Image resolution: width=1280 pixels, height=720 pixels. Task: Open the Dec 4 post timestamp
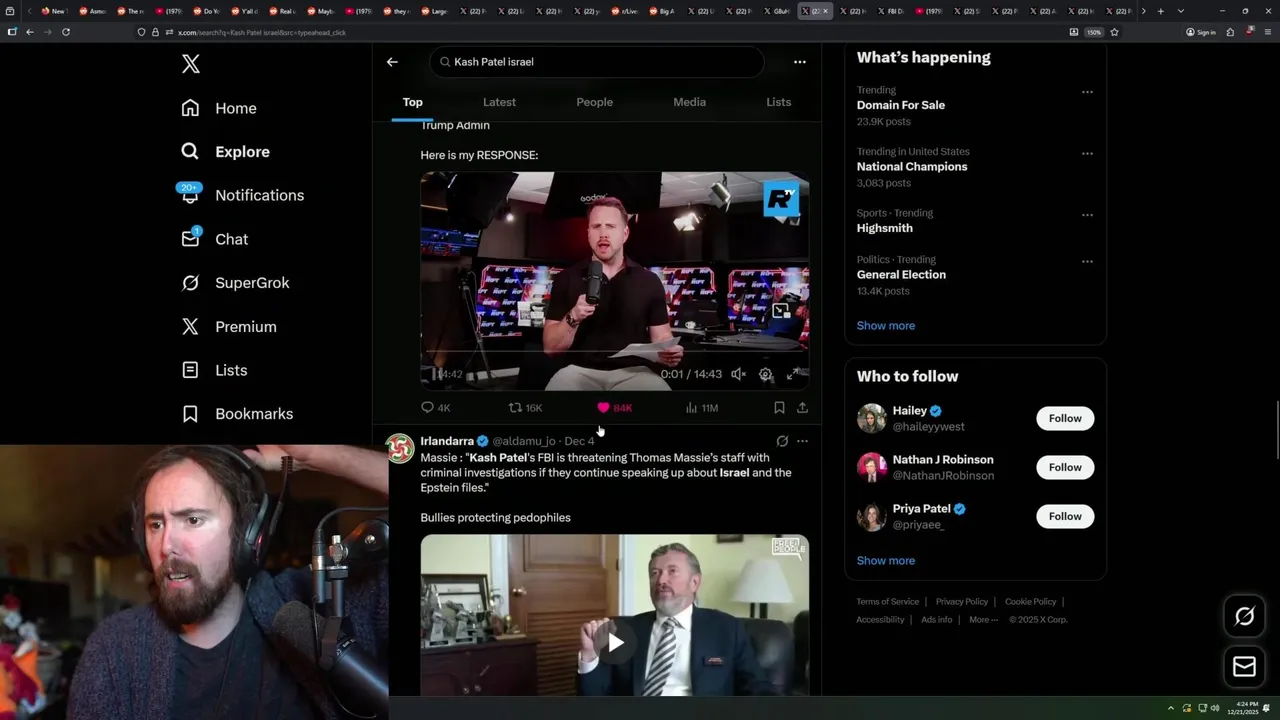pyautogui.click(x=579, y=441)
